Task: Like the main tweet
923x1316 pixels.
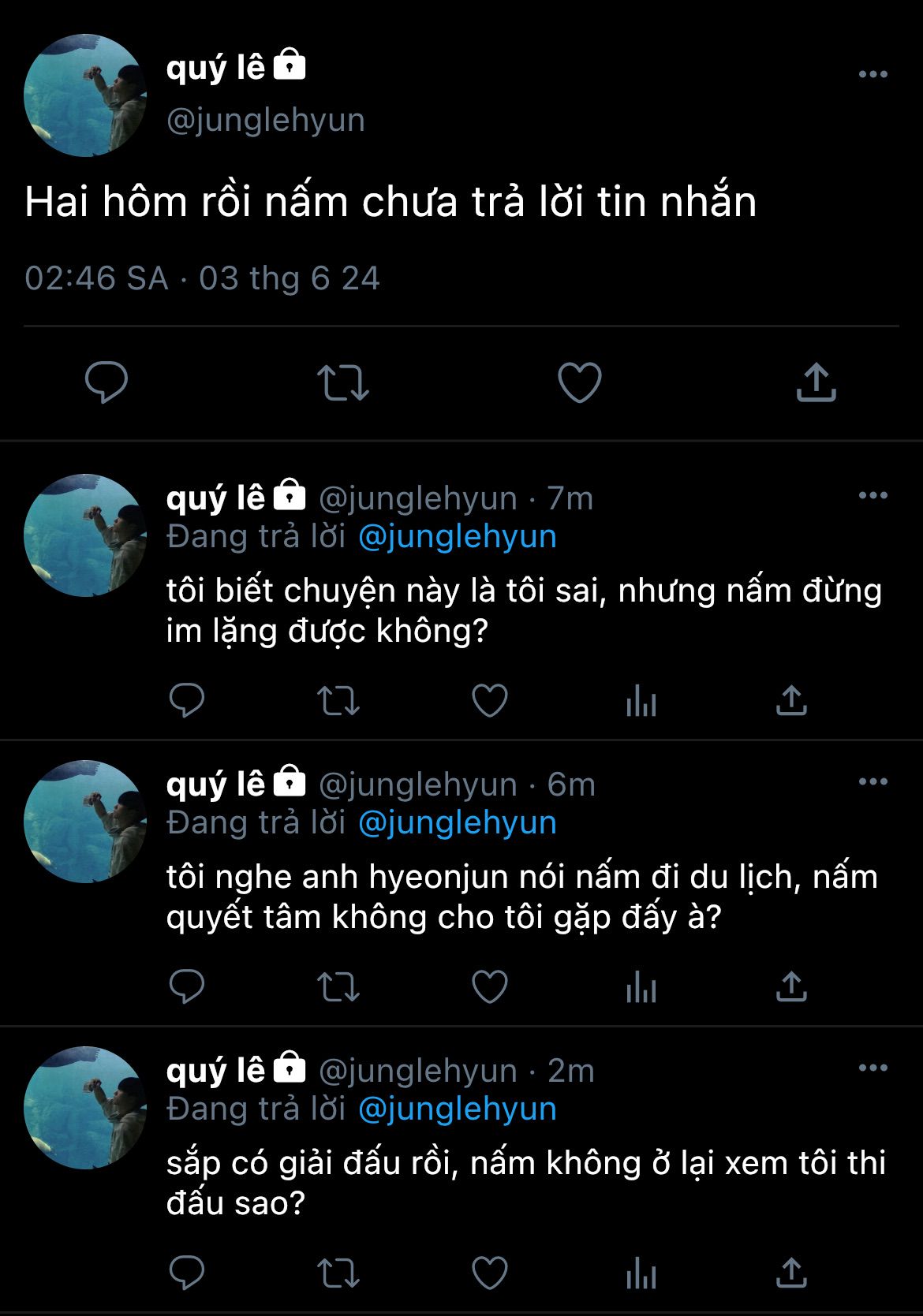Action: pos(580,382)
